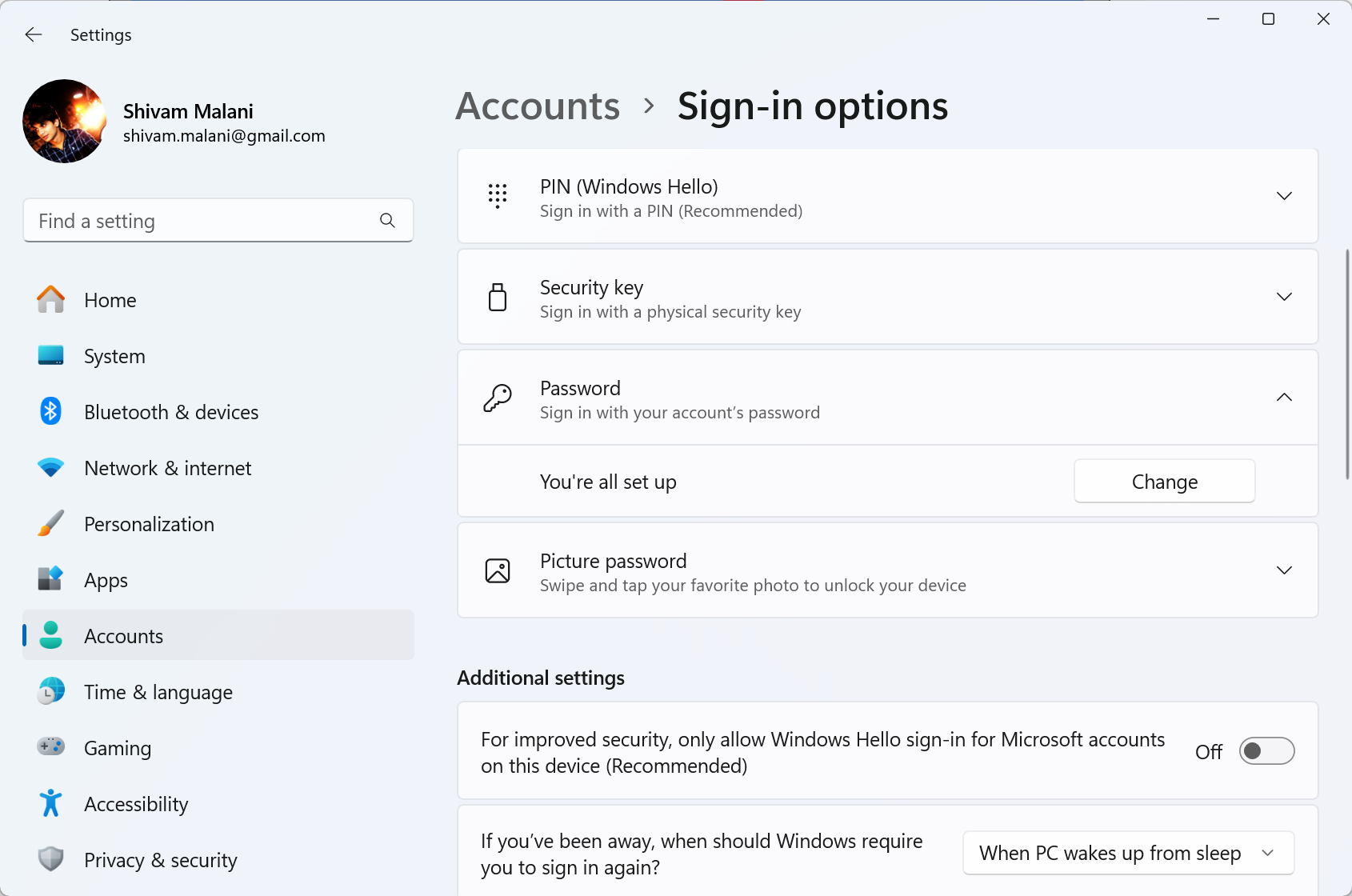Open the When PC wakes up from sleep dropdown

point(1127,853)
